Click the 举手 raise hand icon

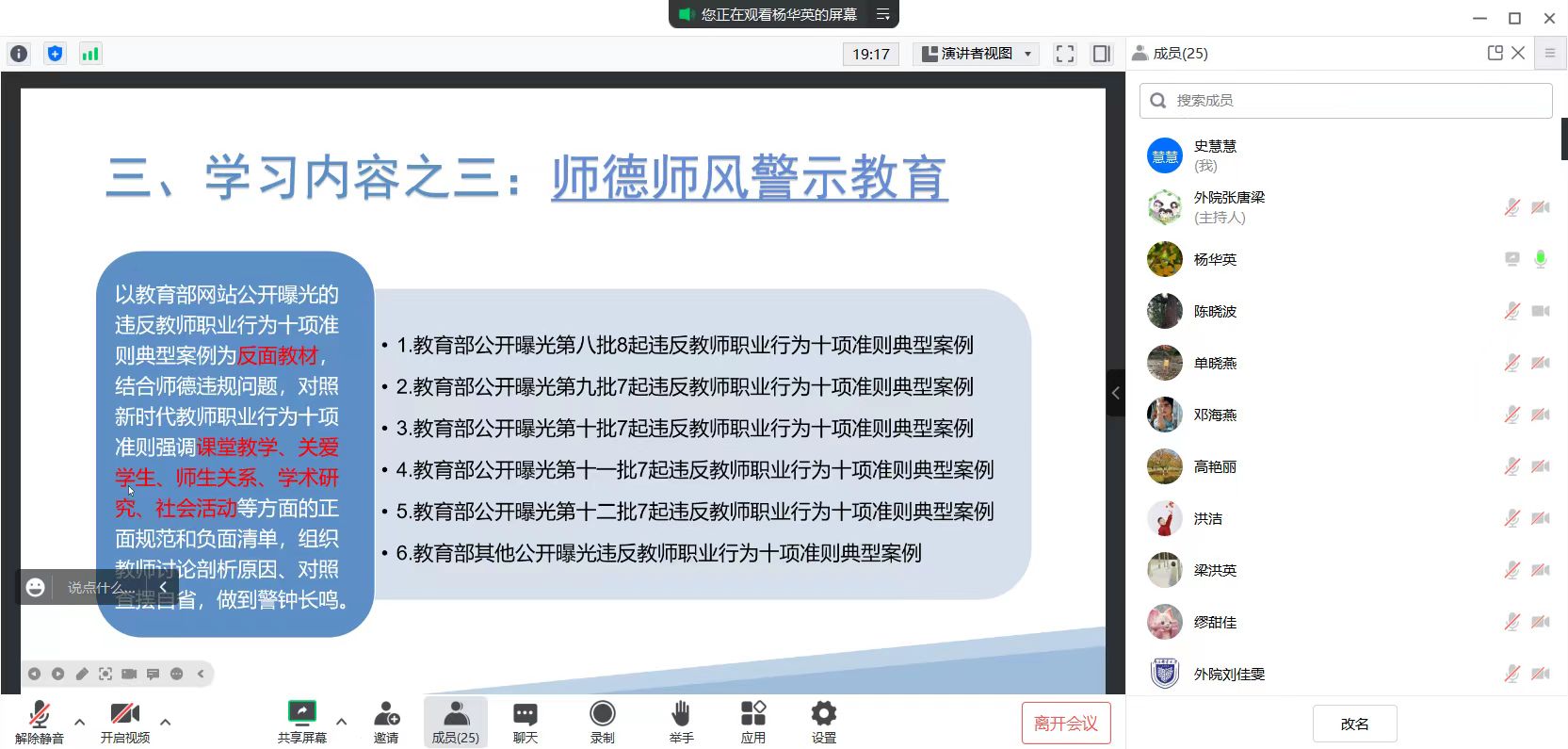(x=681, y=722)
